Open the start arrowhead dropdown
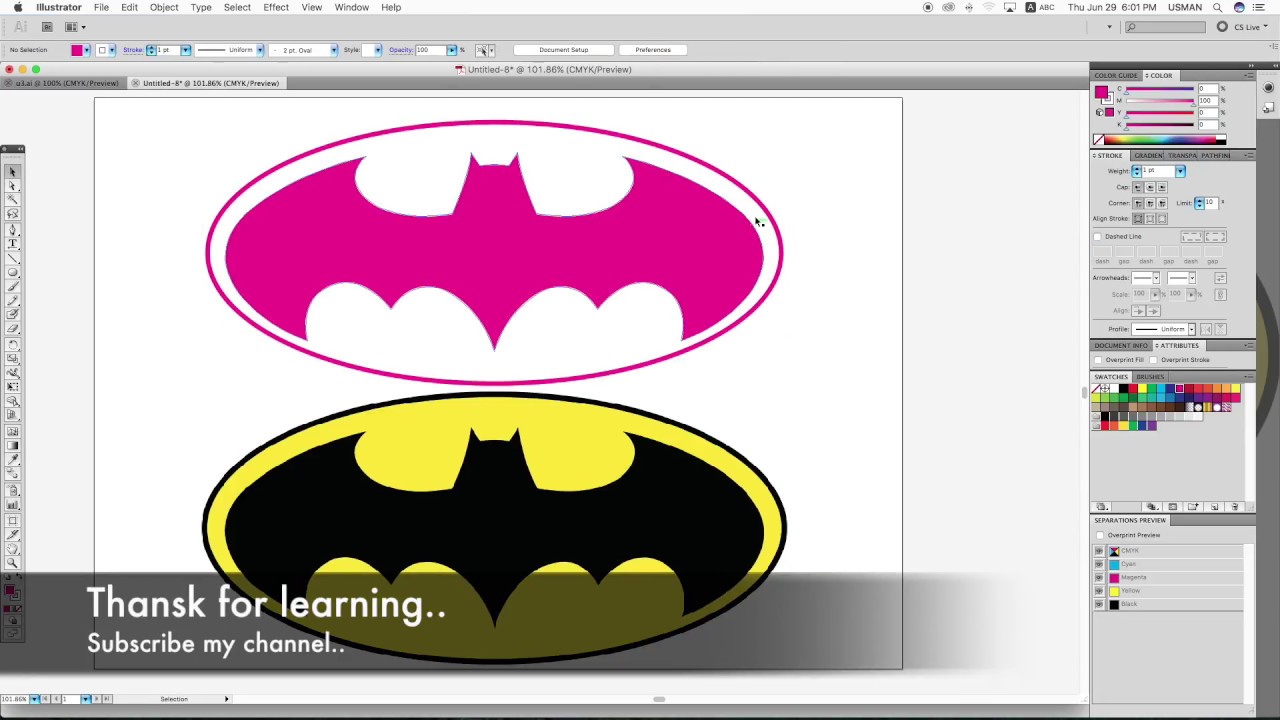Screen dimensions: 1280x720 pyautogui.click(x=1155, y=278)
